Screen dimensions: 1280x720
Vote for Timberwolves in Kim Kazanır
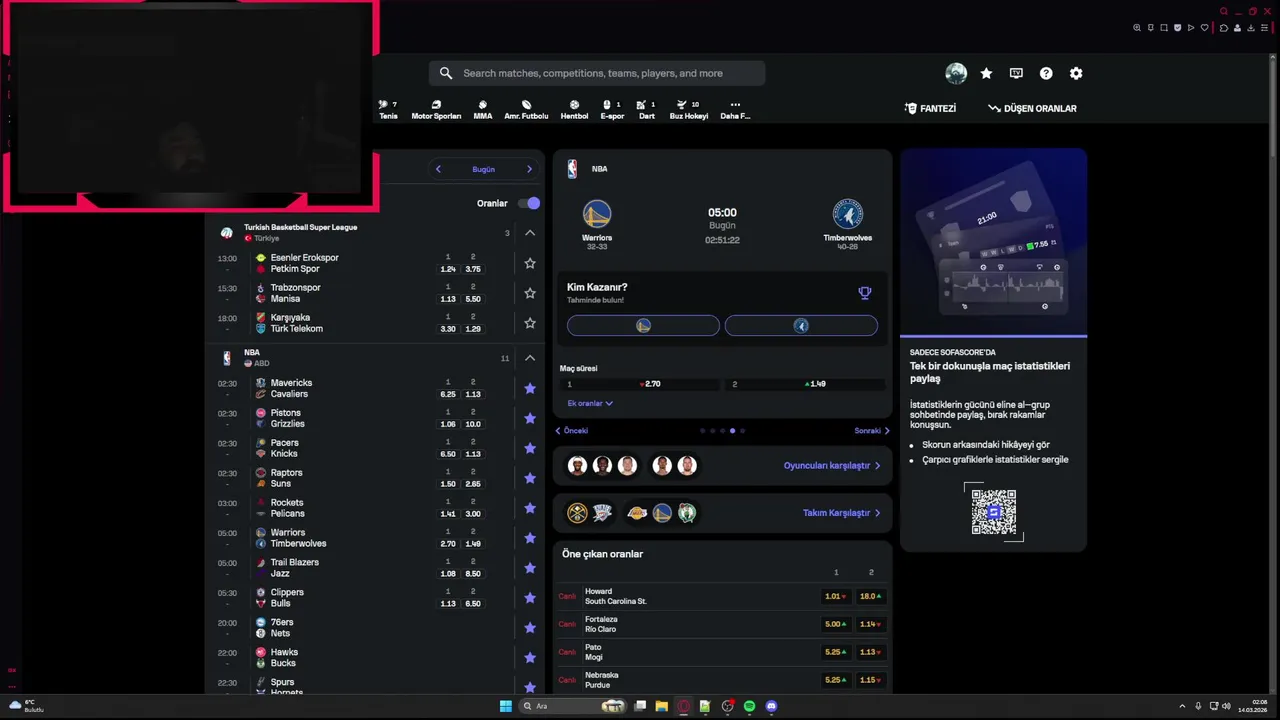coord(801,326)
